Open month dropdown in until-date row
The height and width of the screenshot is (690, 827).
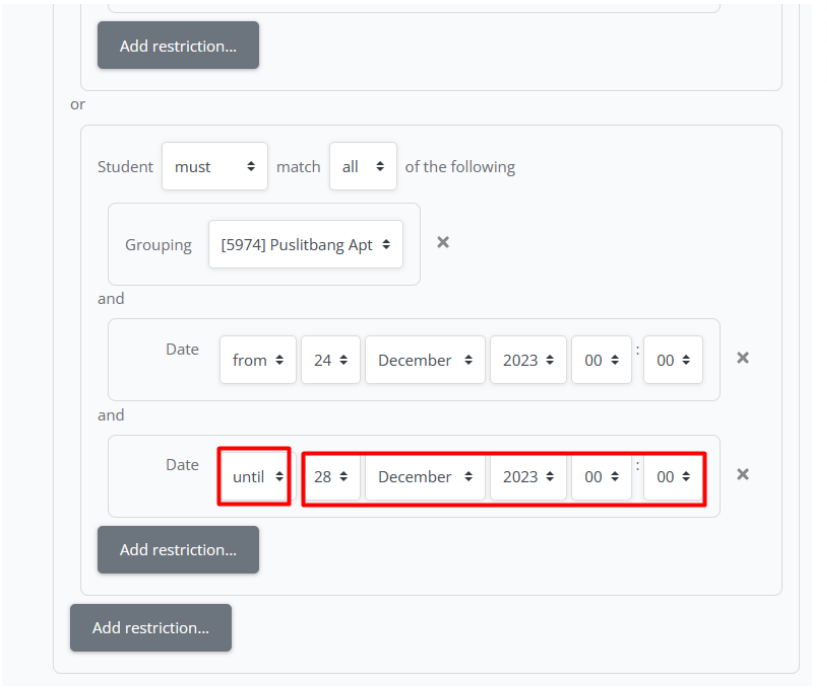pyautogui.click(x=424, y=477)
